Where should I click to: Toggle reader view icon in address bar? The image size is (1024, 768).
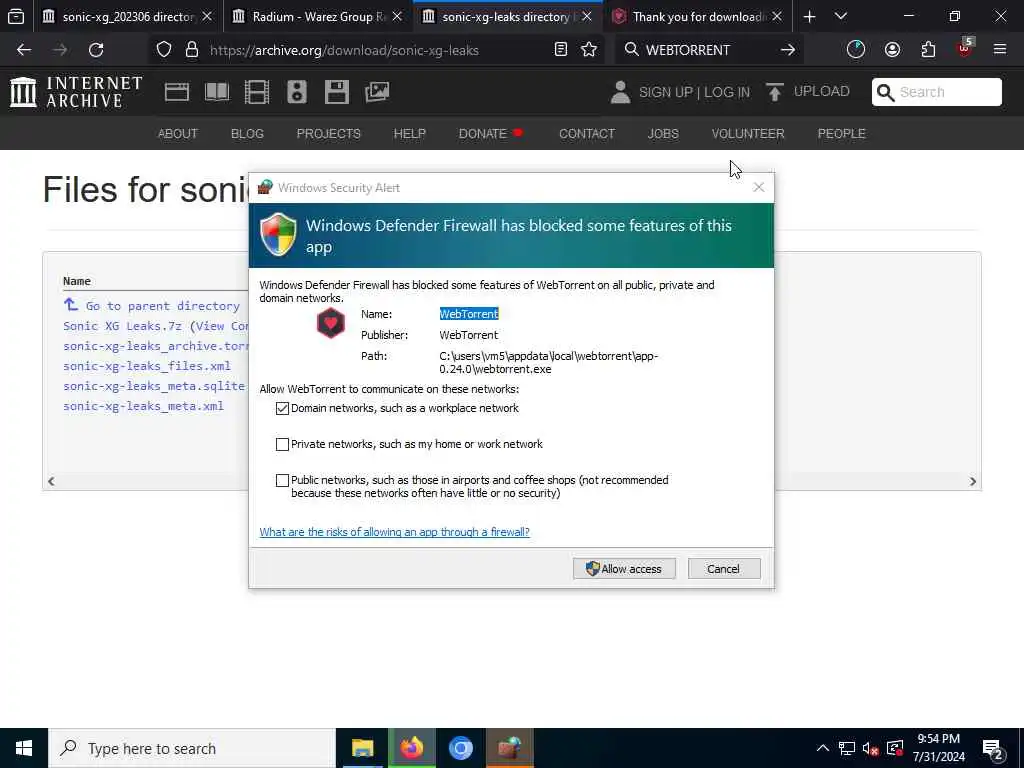click(560, 50)
